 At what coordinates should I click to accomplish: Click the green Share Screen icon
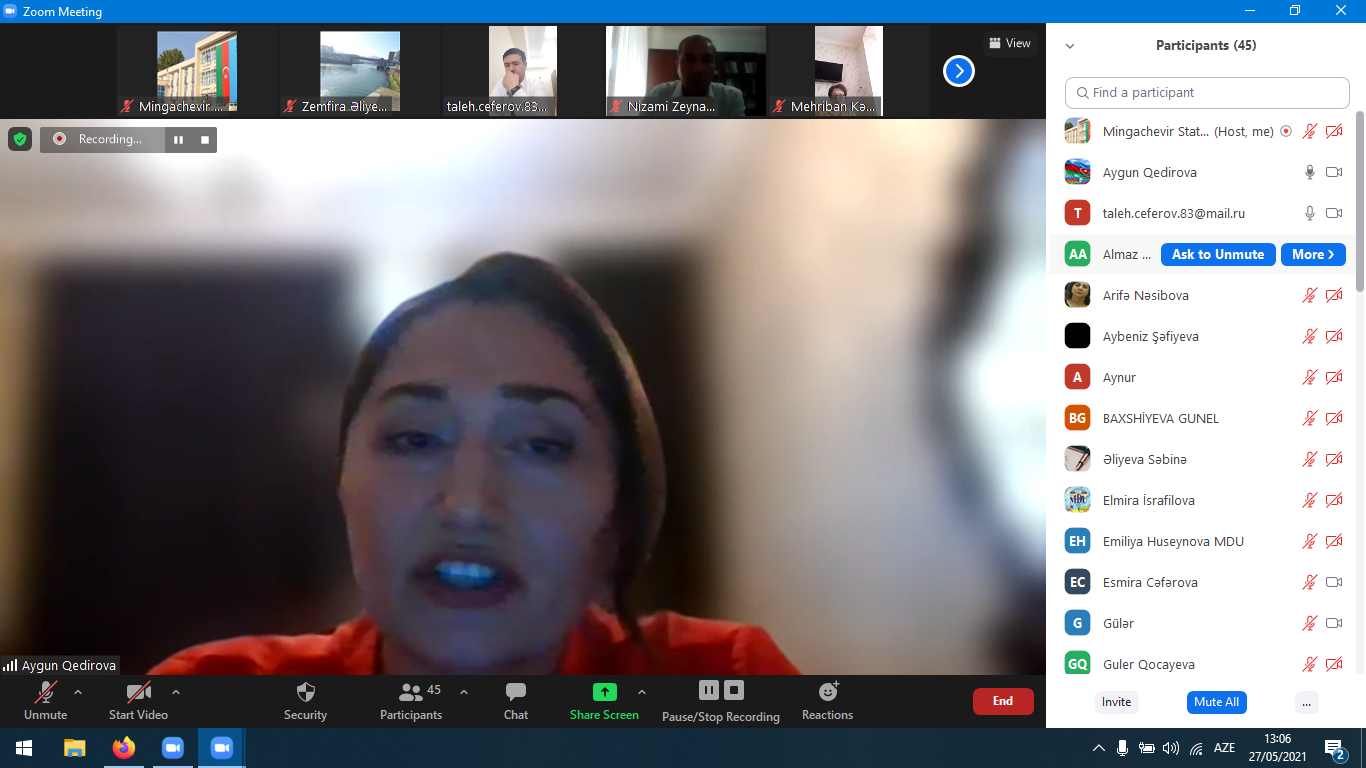click(604, 692)
